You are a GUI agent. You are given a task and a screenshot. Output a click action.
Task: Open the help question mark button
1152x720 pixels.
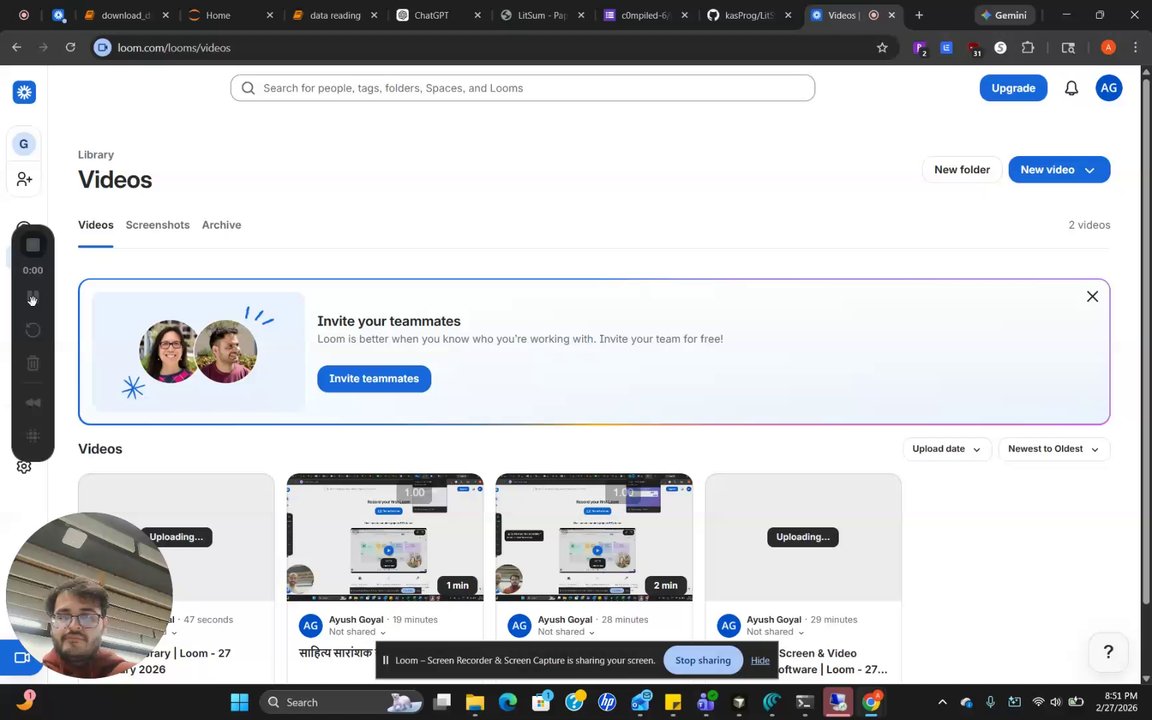click(x=1108, y=652)
